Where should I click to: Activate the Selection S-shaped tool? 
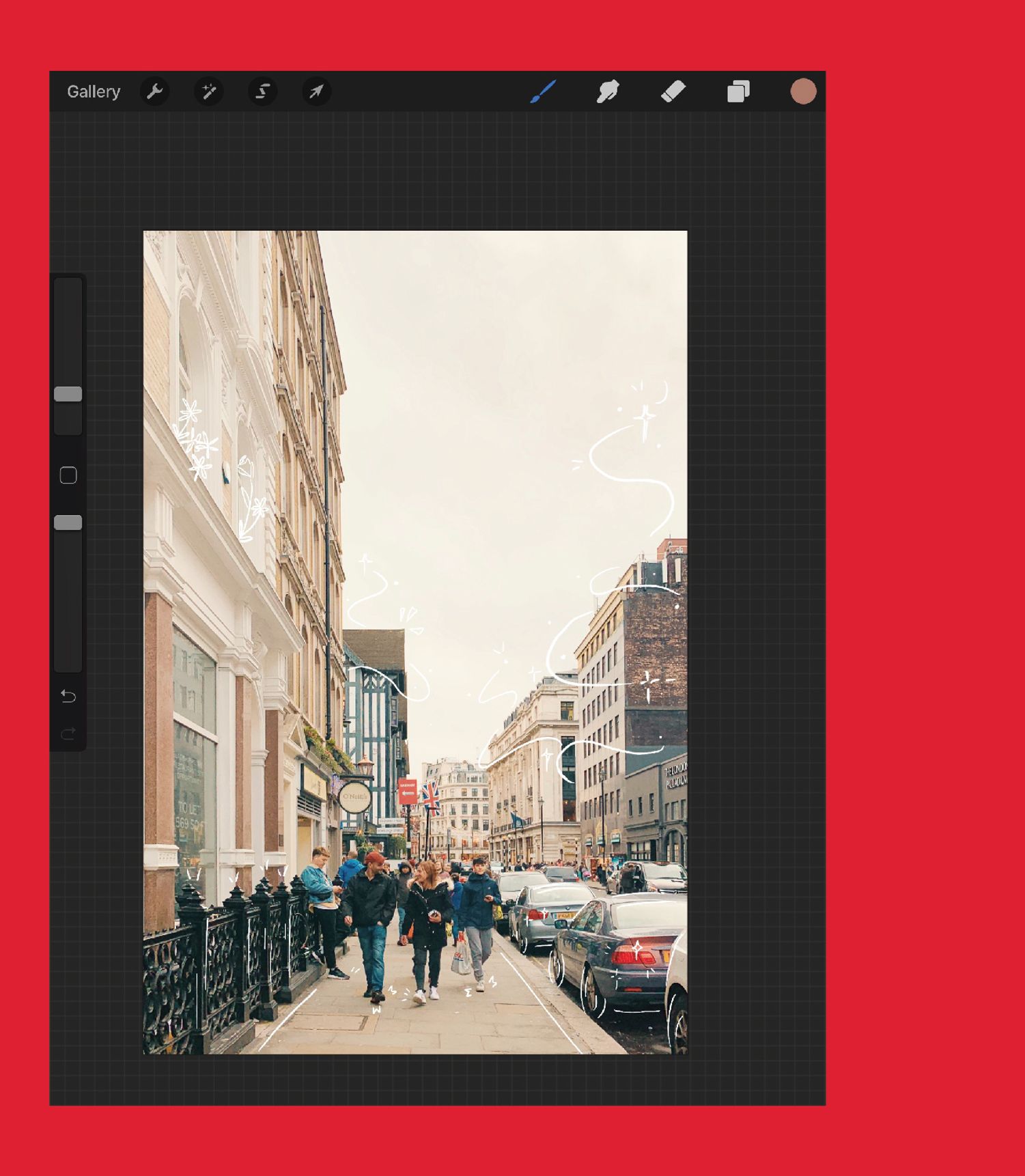tap(262, 92)
